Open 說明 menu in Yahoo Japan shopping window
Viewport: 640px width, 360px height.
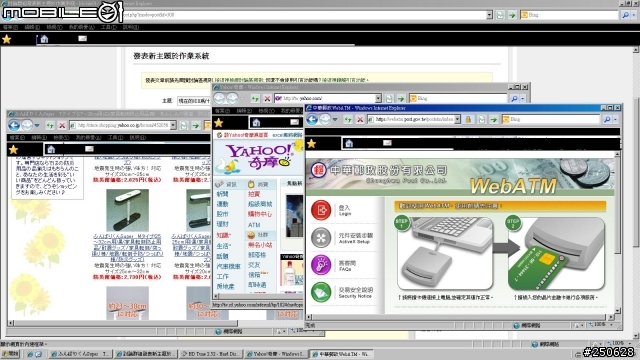(138, 138)
